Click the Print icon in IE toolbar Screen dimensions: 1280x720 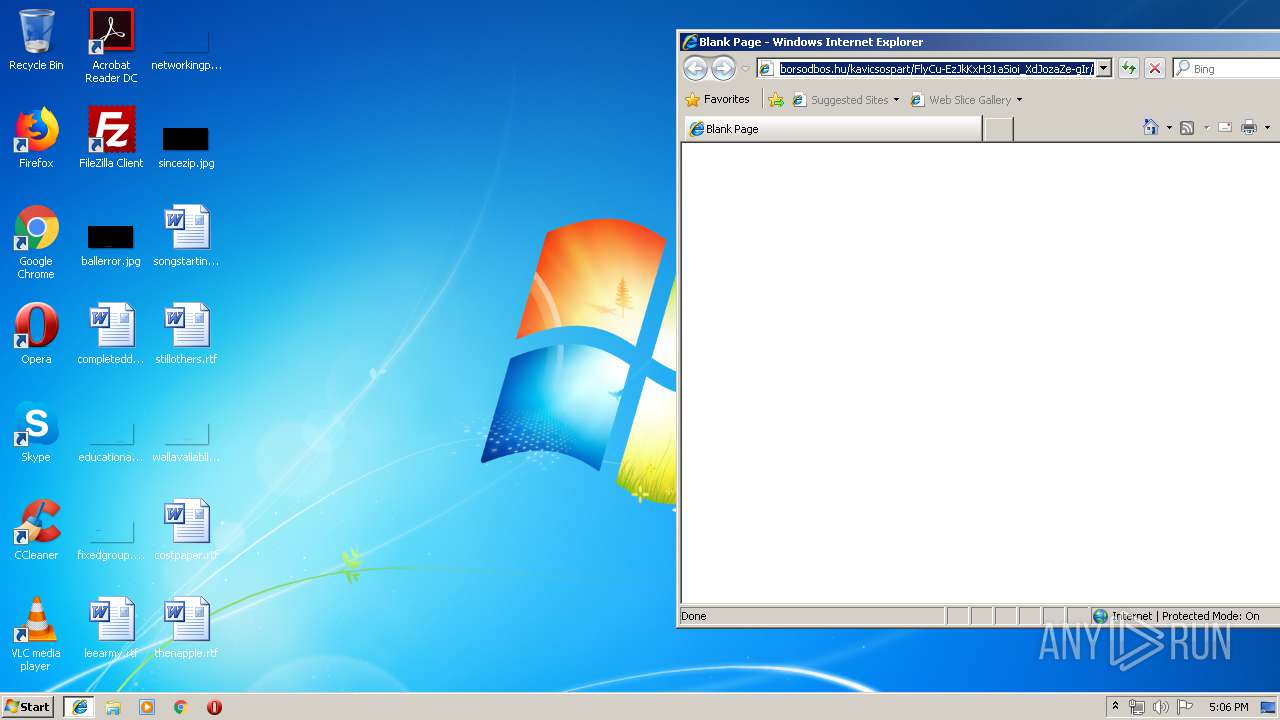(x=1249, y=128)
